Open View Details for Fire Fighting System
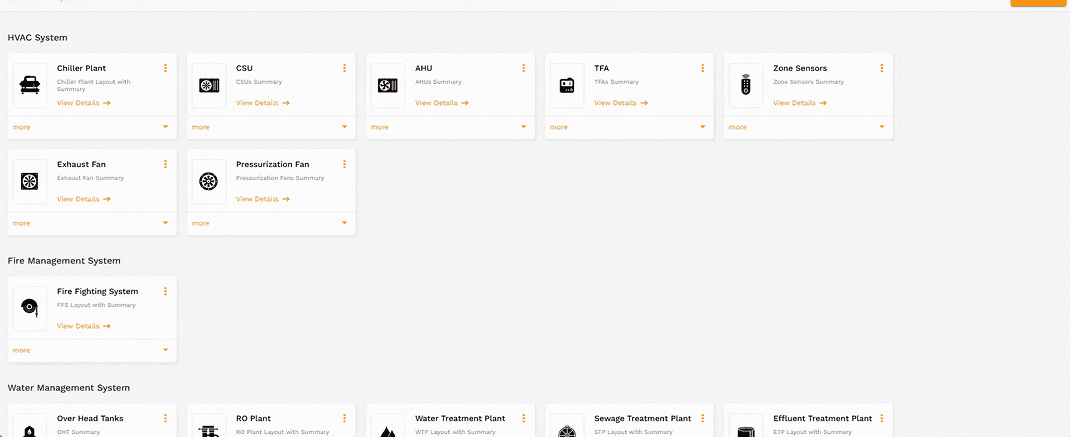Screen dimensions: 1070x437 pos(83,326)
